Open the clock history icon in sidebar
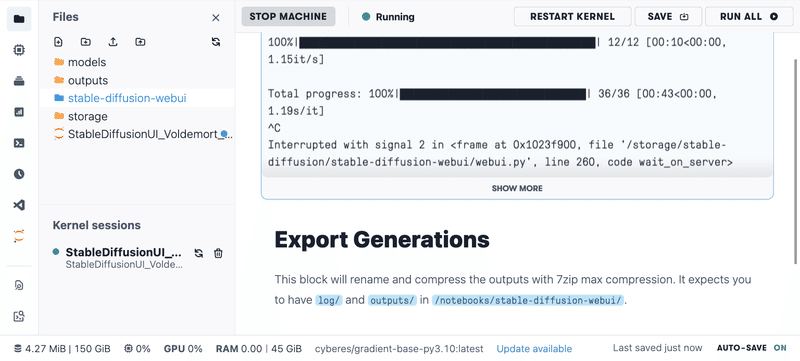The width and height of the screenshot is (800, 361). point(19,174)
